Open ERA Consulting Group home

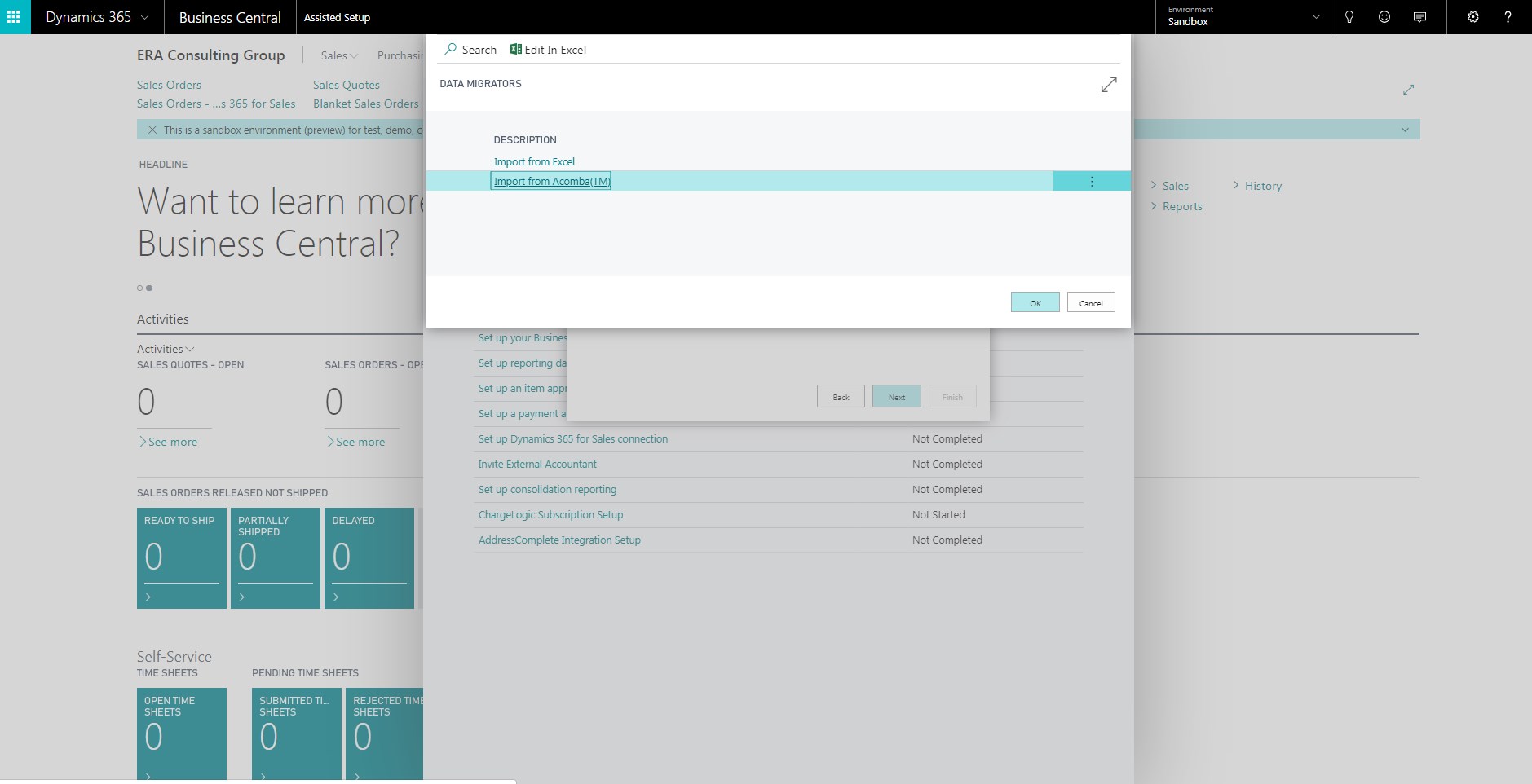tap(211, 55)
